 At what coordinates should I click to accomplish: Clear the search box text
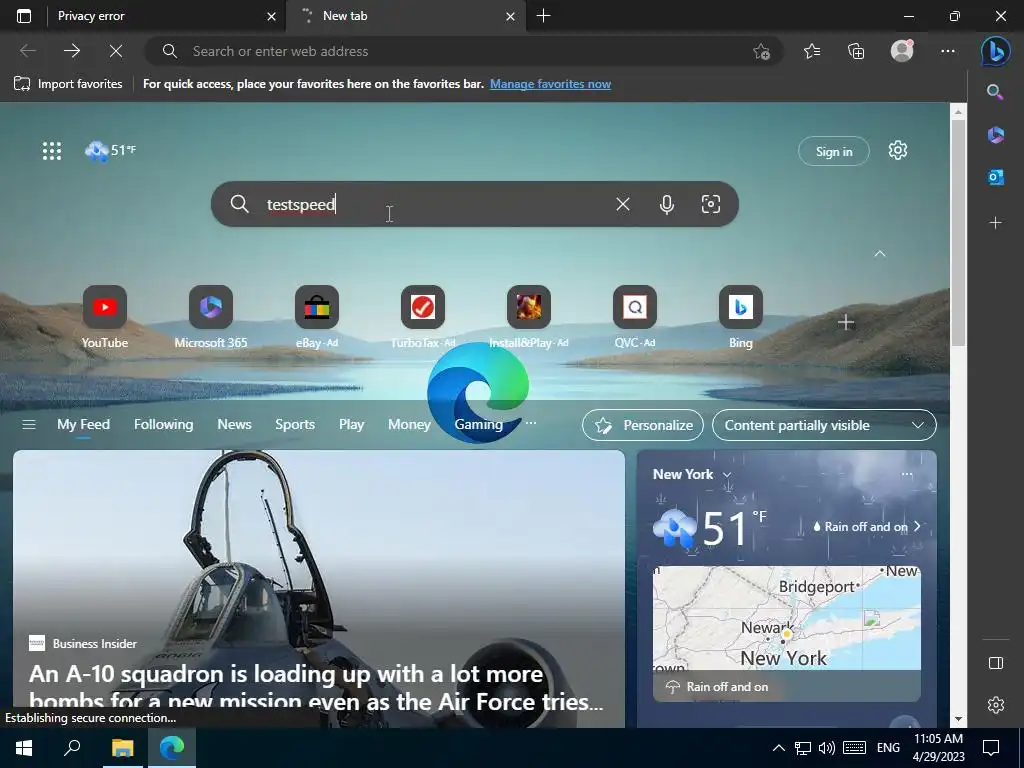click(x=623, y=204)
